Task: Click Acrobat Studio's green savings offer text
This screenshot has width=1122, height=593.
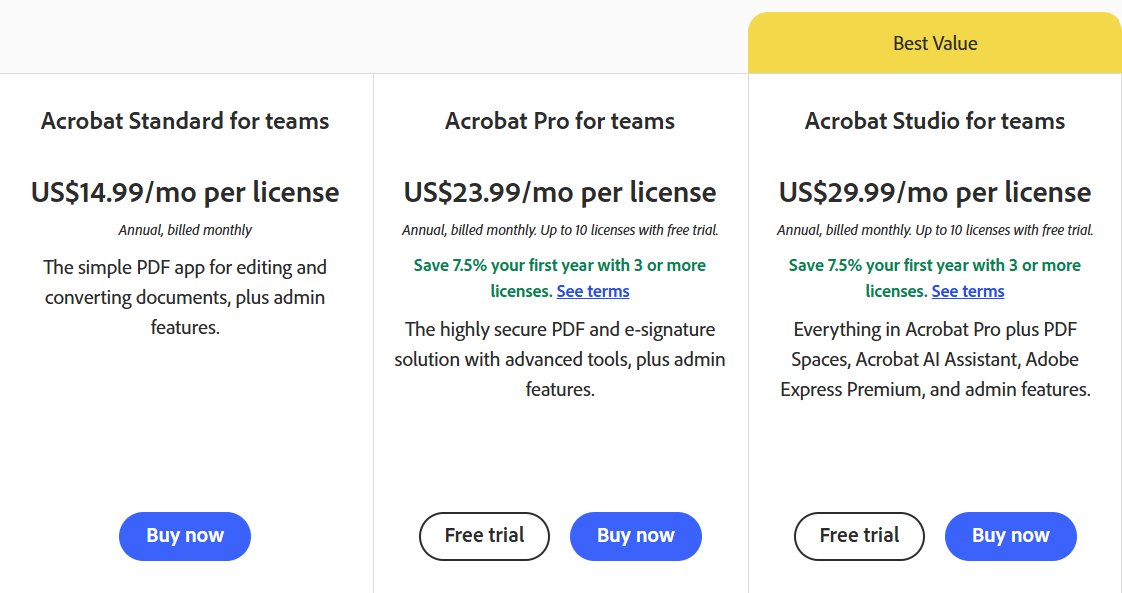Action: point(935,266)
